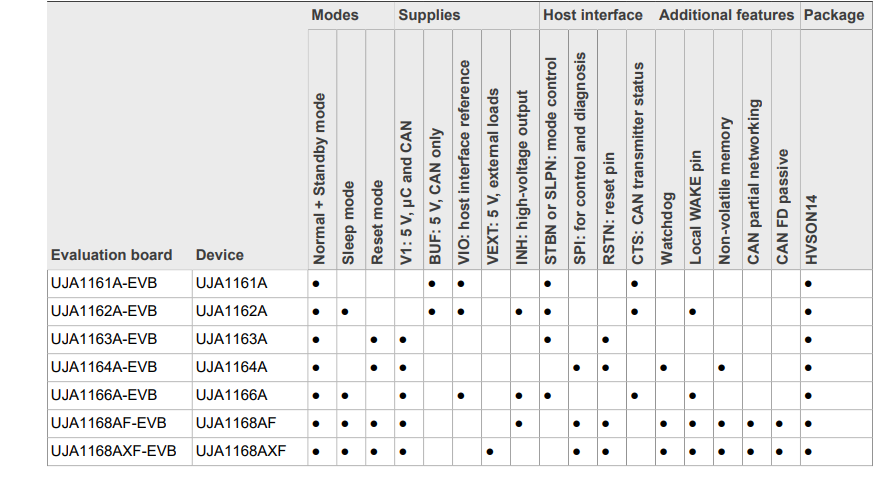894x478 pixels.
Task: Click the UJA1168AXF-EVB evaluation board name
Action: pyautogui.click(x=113, y=451)
